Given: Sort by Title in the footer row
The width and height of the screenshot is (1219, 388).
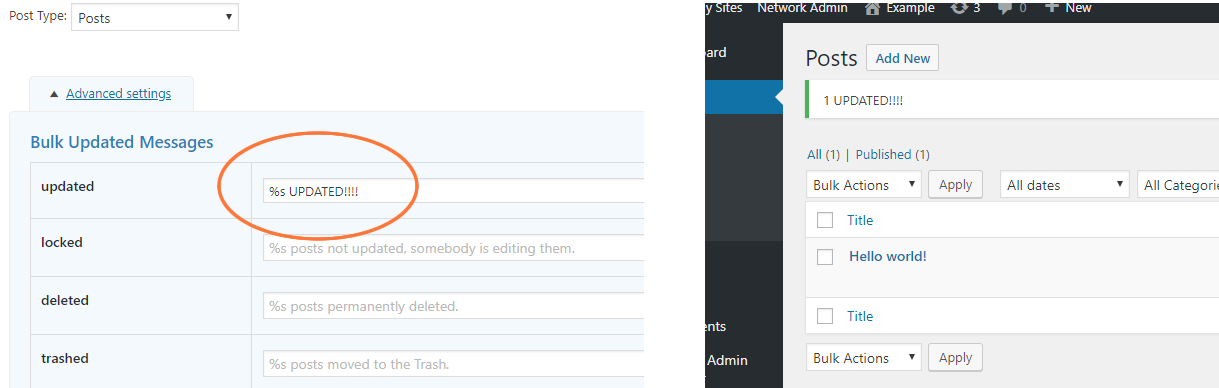Looking at the screenshot, I should click(x=860, y=316).
